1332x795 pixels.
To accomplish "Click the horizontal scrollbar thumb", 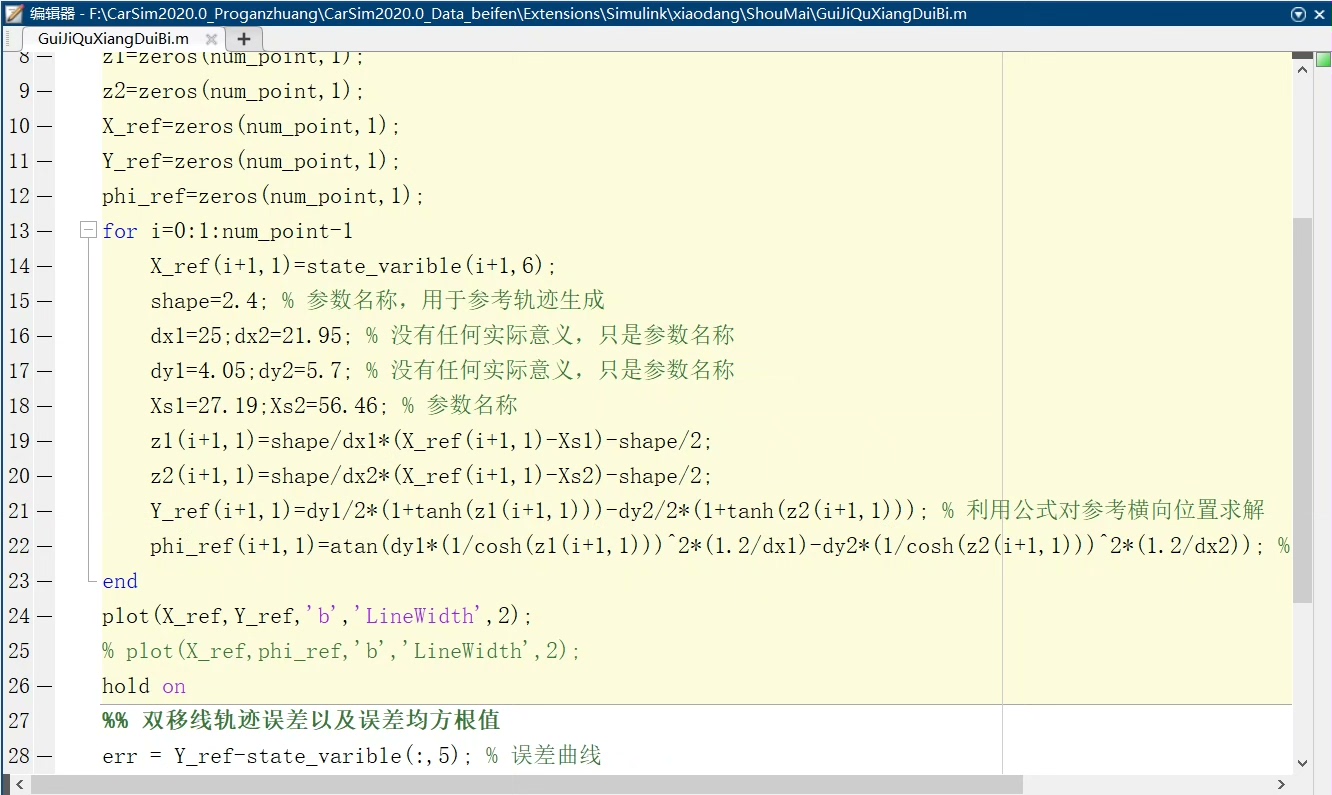I will (527, 784).
